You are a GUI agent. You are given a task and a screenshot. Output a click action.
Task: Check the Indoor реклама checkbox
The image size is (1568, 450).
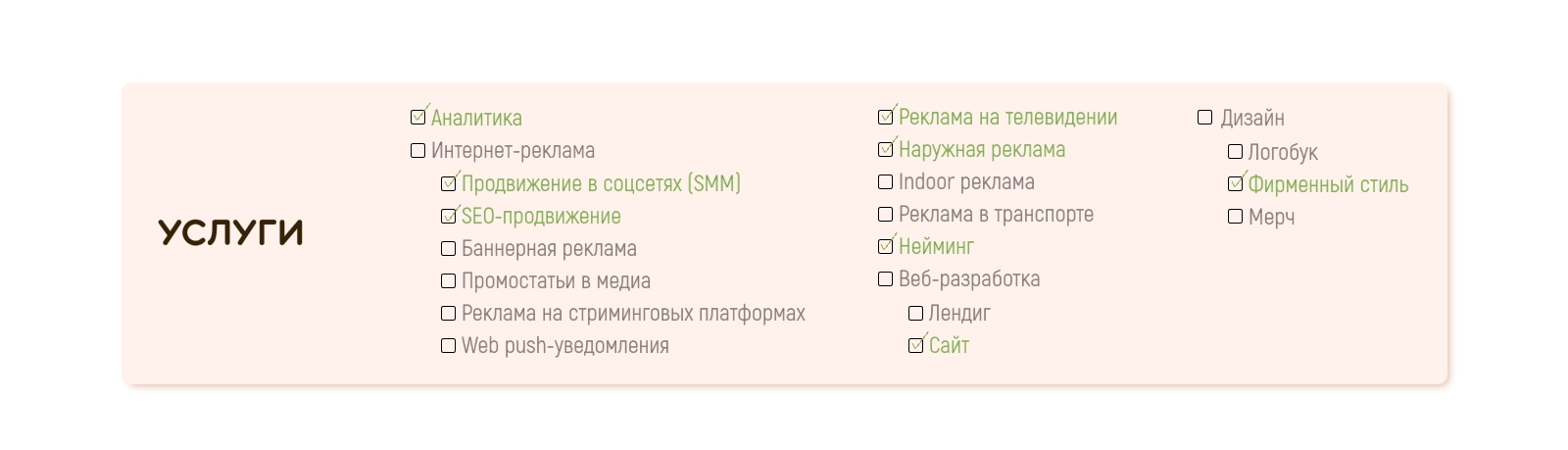coord(886,182)
